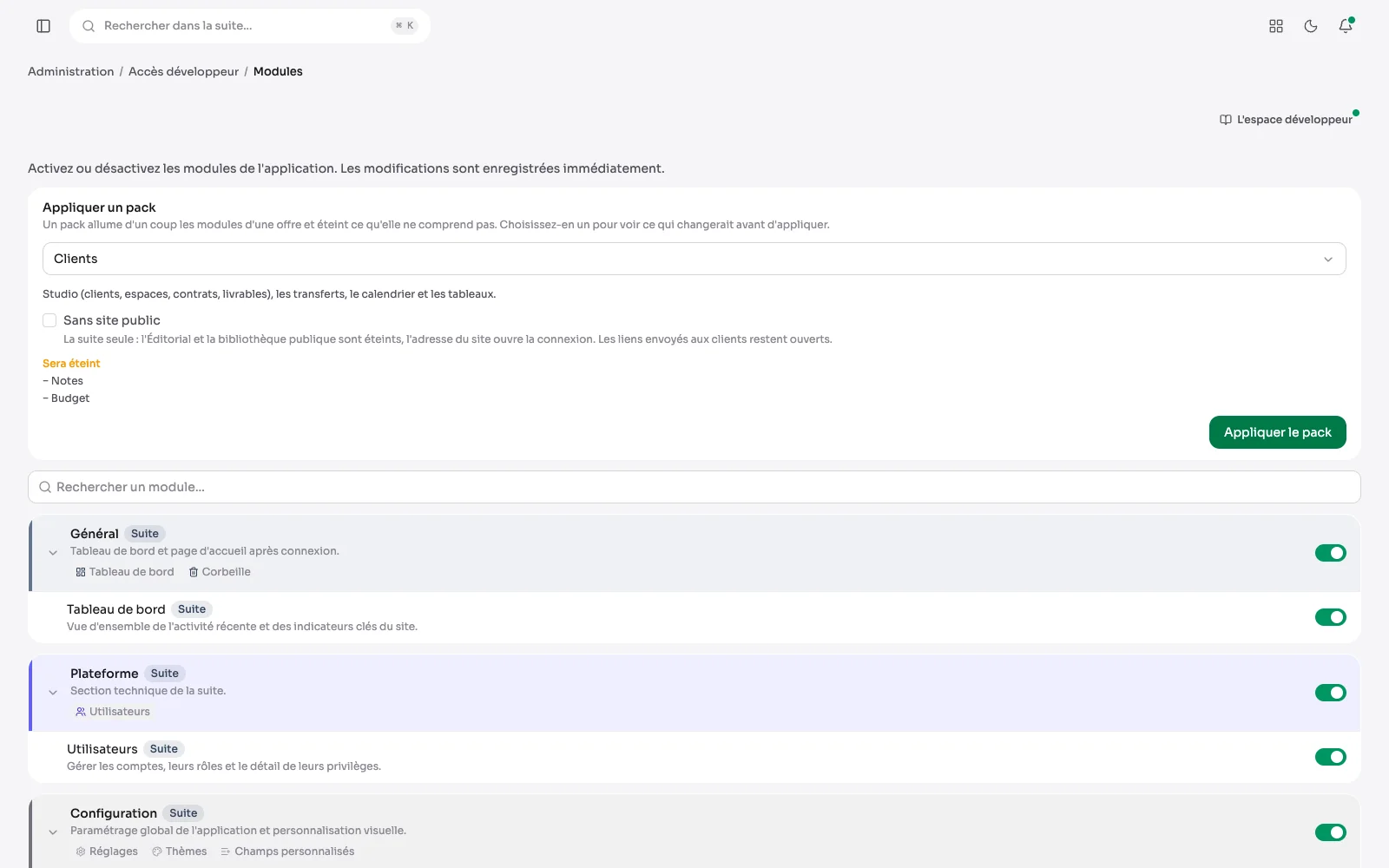Collapse the Général section chevron
The width and height of the screenshot is (1389, 868).
(x=53, y=553)
